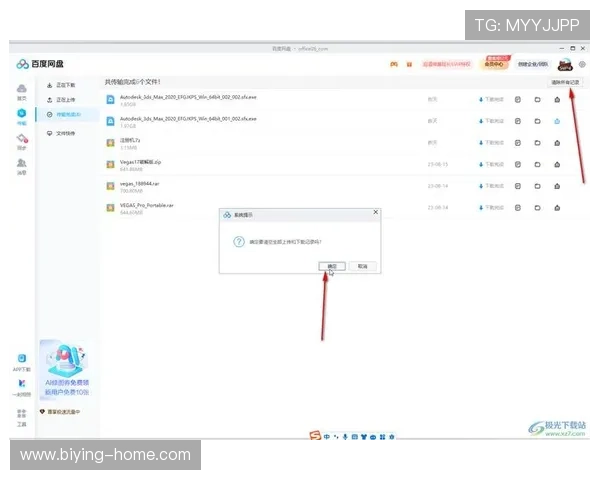600x480 pixels.
Task: Click the 确定 button in dialog
Action: (332, 266)
